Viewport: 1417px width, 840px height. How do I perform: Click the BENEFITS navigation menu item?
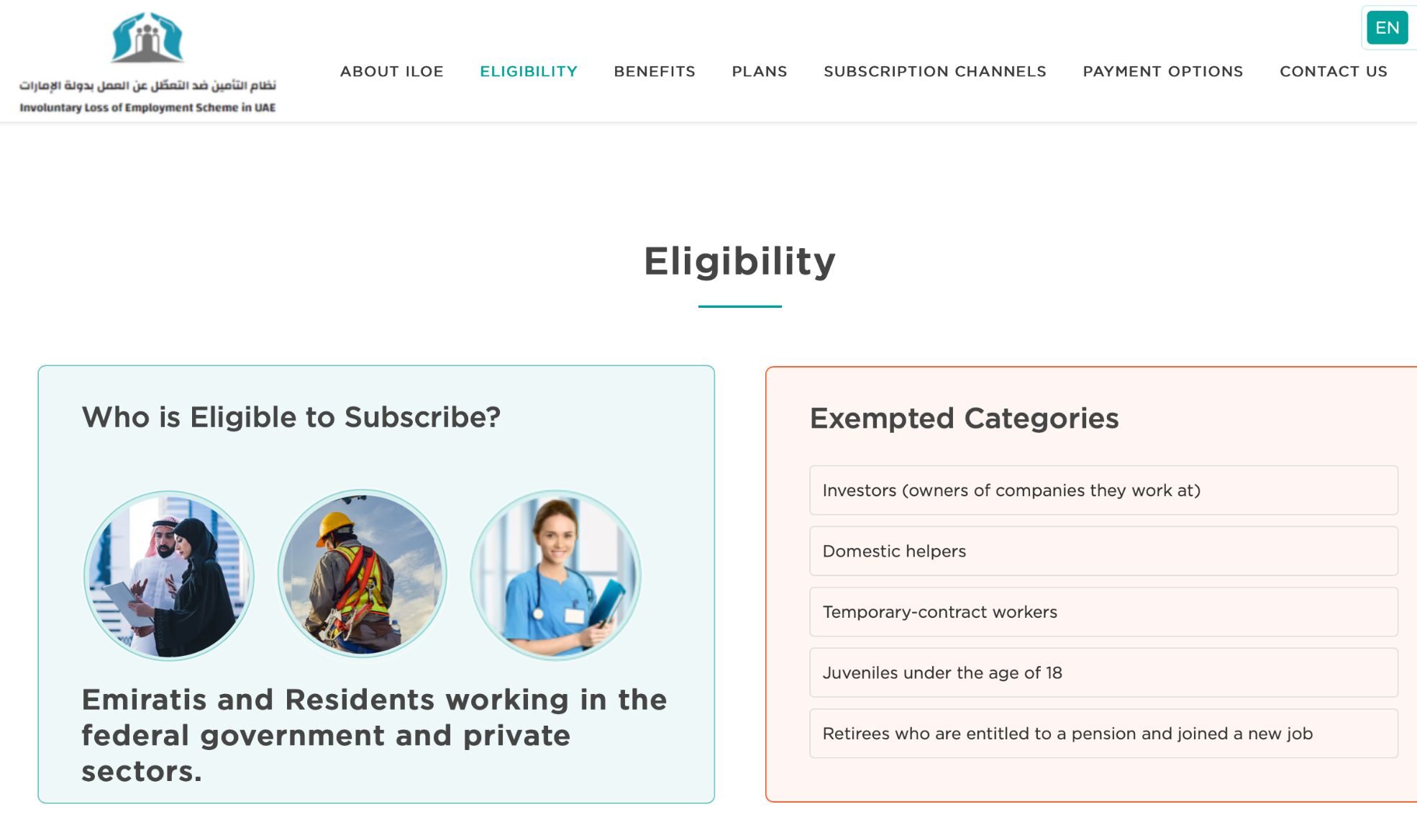pyautogui.click(x=654, y=70)
